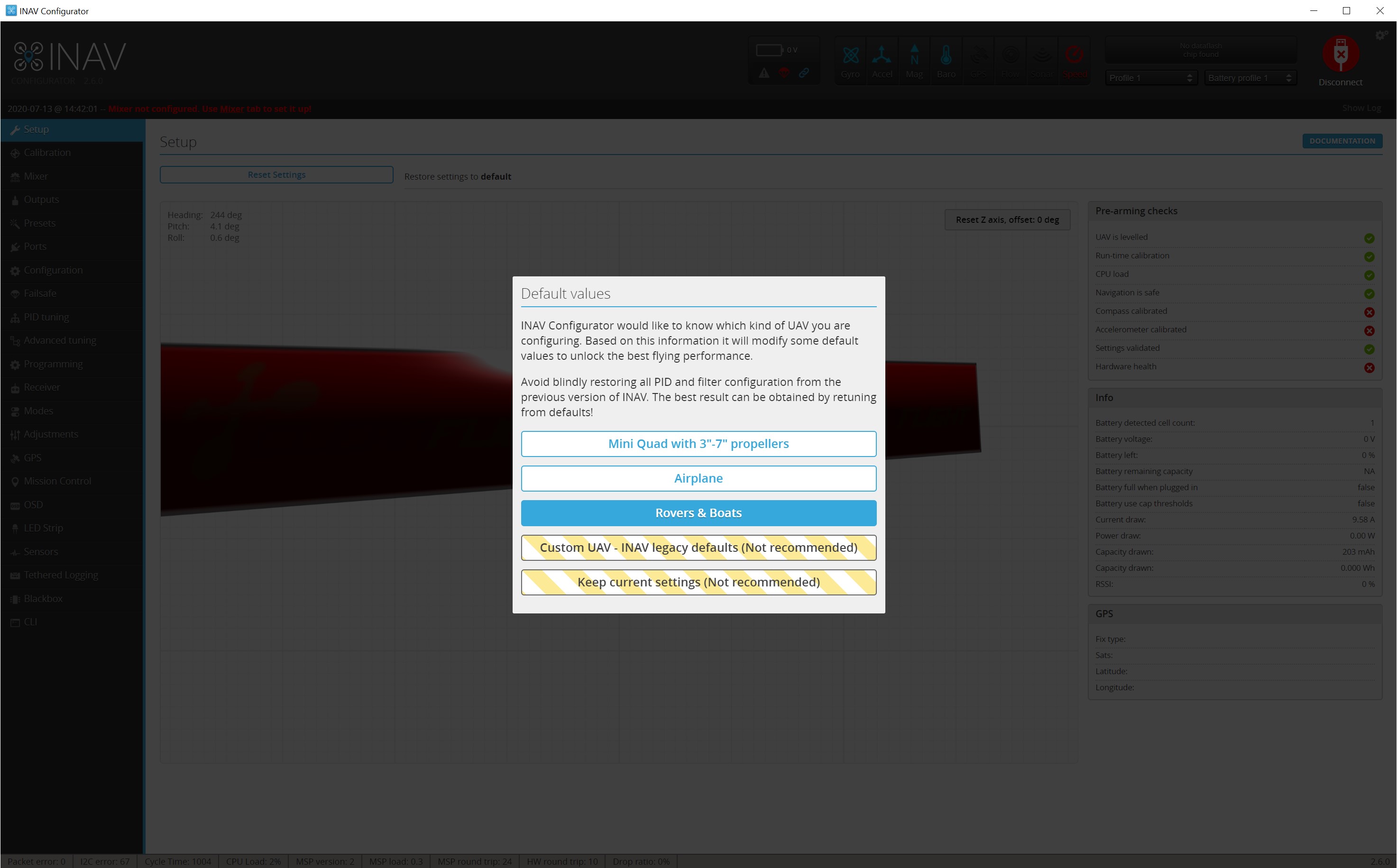Choose the Rovers & Boats option

[x=698, y=512]
